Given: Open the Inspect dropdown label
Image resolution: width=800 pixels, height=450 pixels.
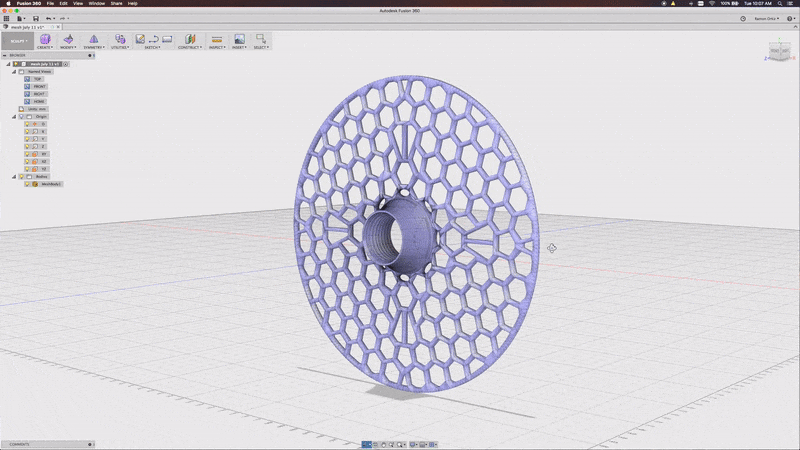Looking at the screenshot, I should point(217,47).
